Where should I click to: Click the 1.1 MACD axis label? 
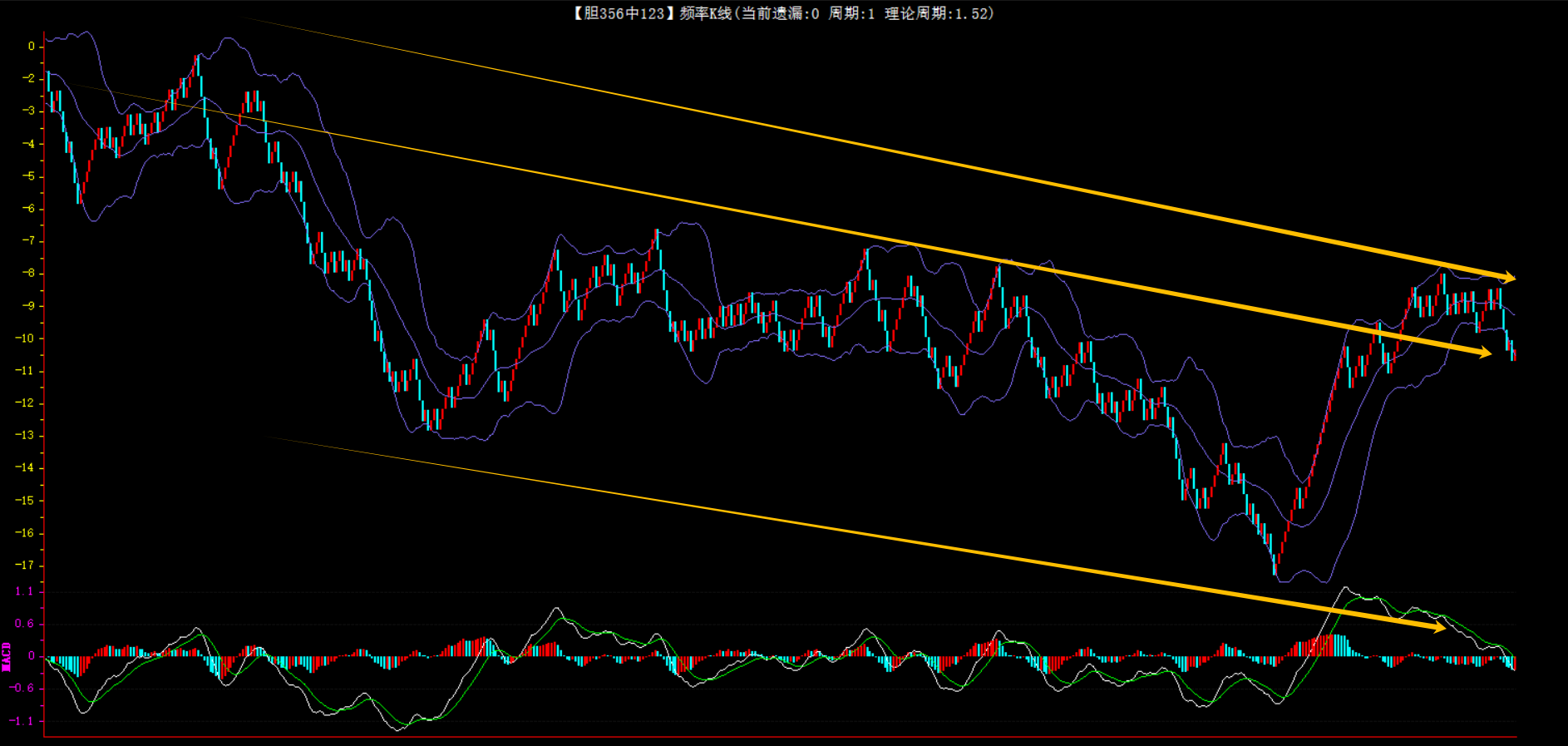pos(24,591)
